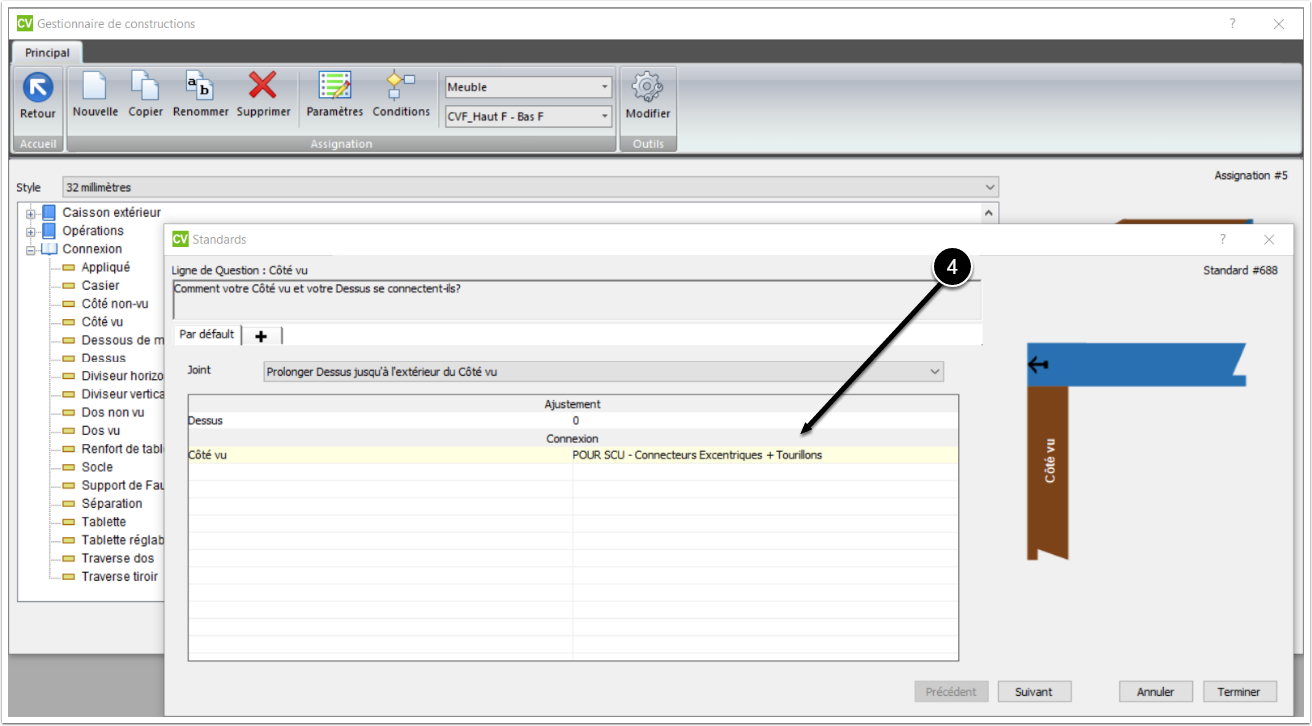
Task: Click the Suivant button
Action: pyautogui.click(x=1034, y=691)
